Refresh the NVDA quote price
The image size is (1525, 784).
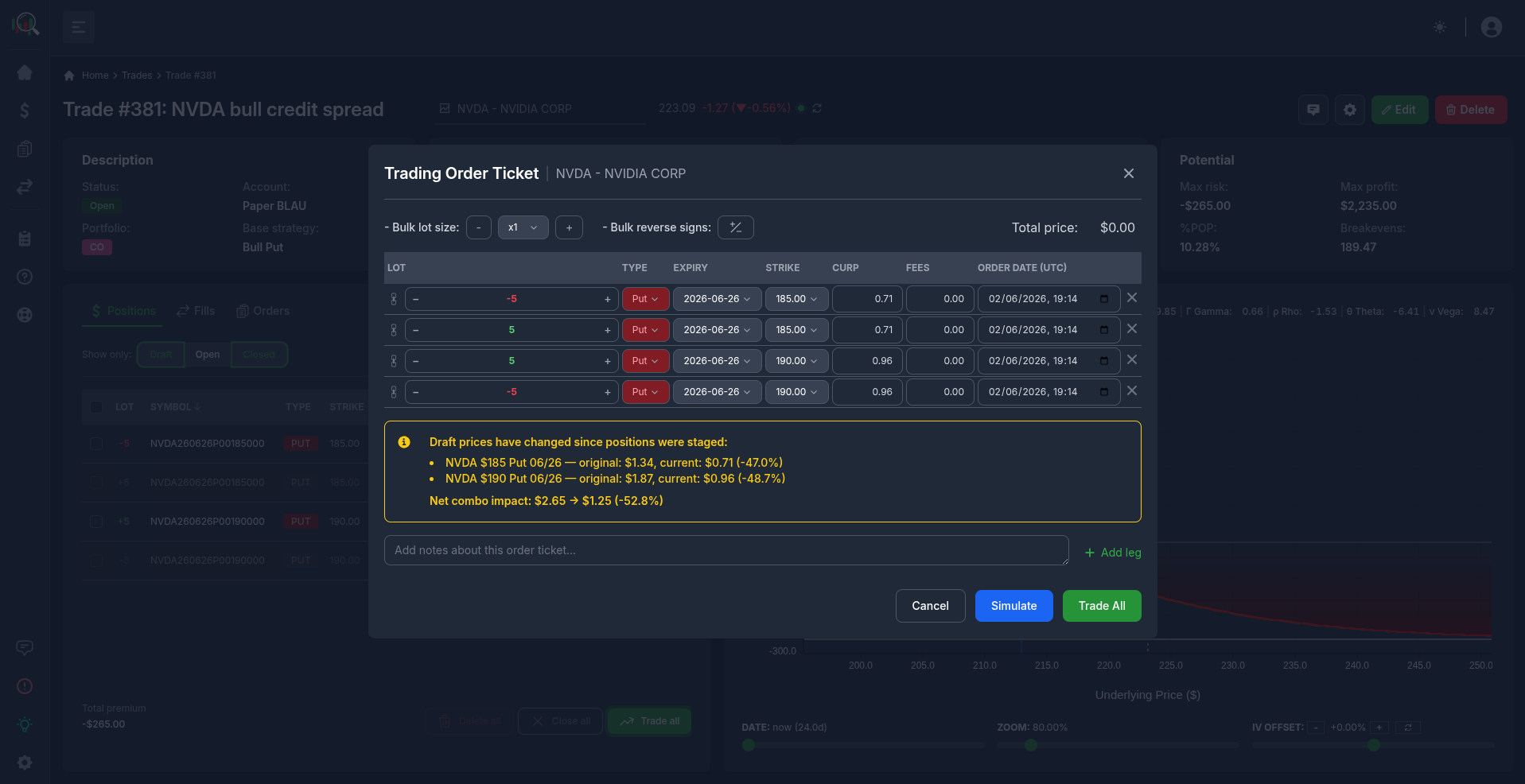click(817, 108)
